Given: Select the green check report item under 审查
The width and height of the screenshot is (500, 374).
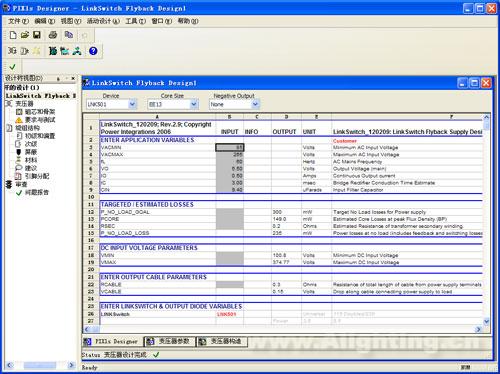Looking at the screenshot, I should pyautogui.click(x=32, y=192).
